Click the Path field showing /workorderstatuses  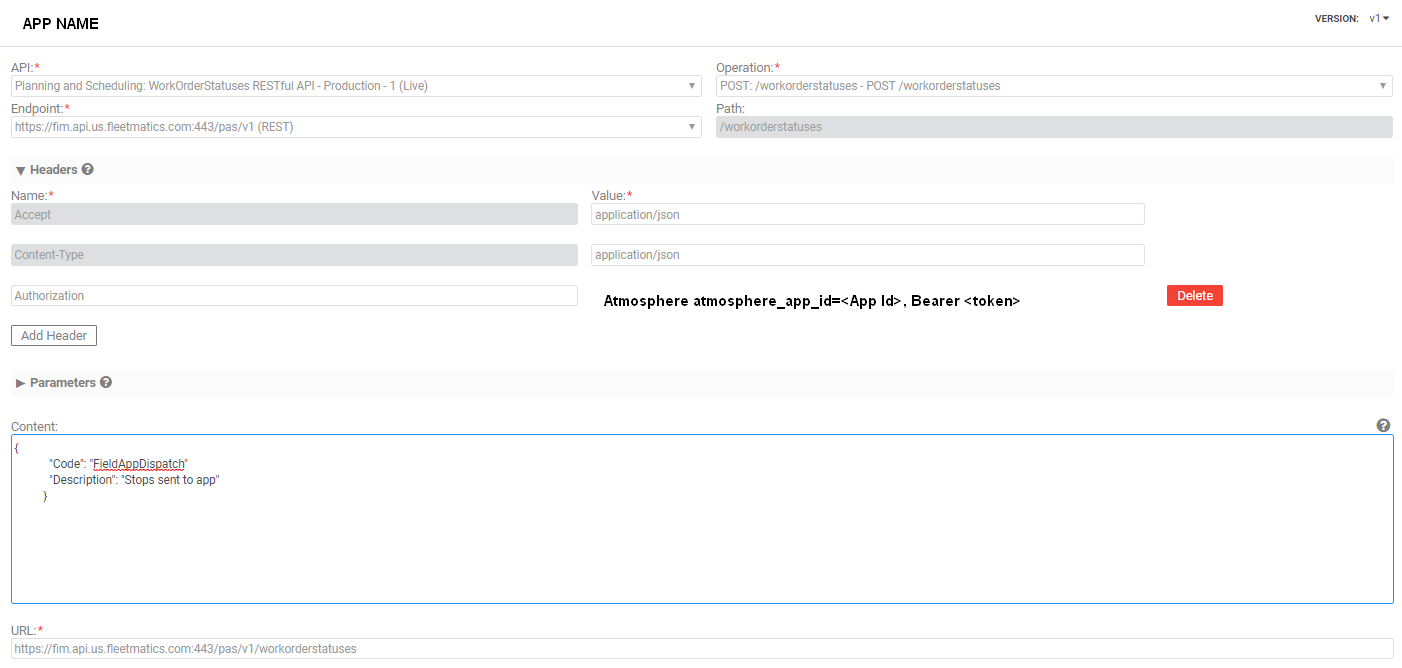1054,127
